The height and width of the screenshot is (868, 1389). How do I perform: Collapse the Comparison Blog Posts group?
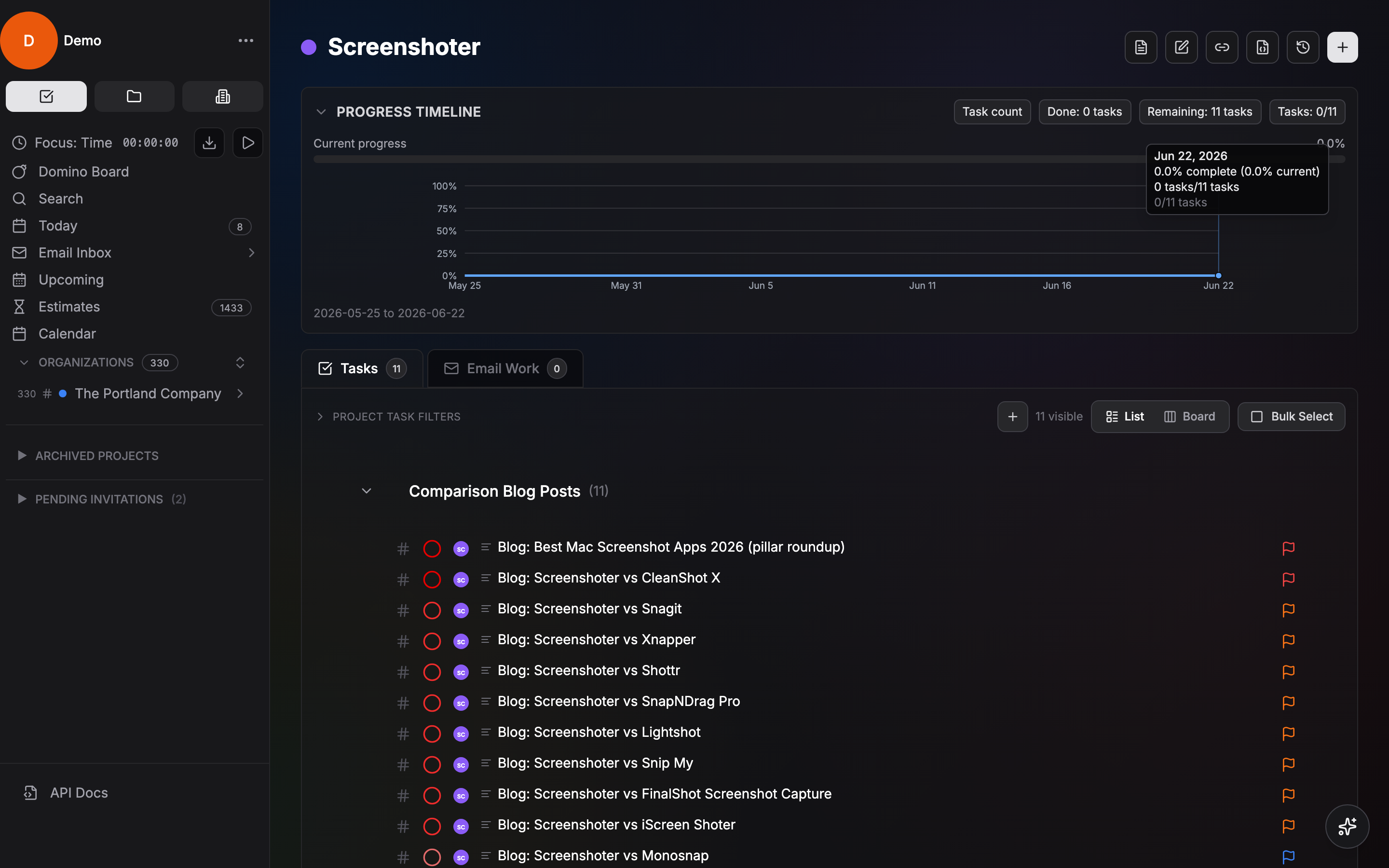tap(366, 491)
